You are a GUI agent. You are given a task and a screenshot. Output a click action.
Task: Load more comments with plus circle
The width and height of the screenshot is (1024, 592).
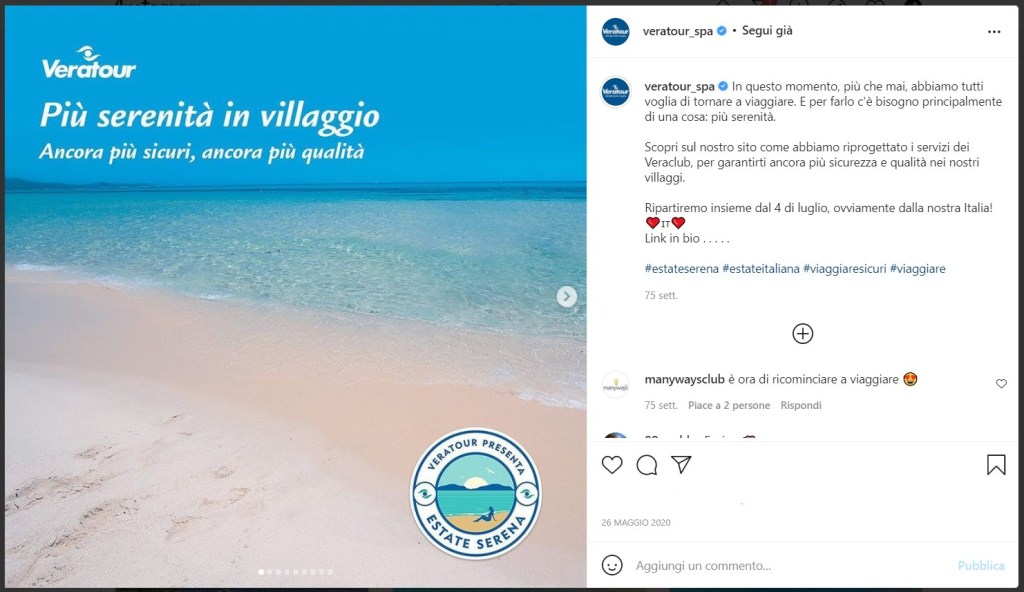coord(803,334)
